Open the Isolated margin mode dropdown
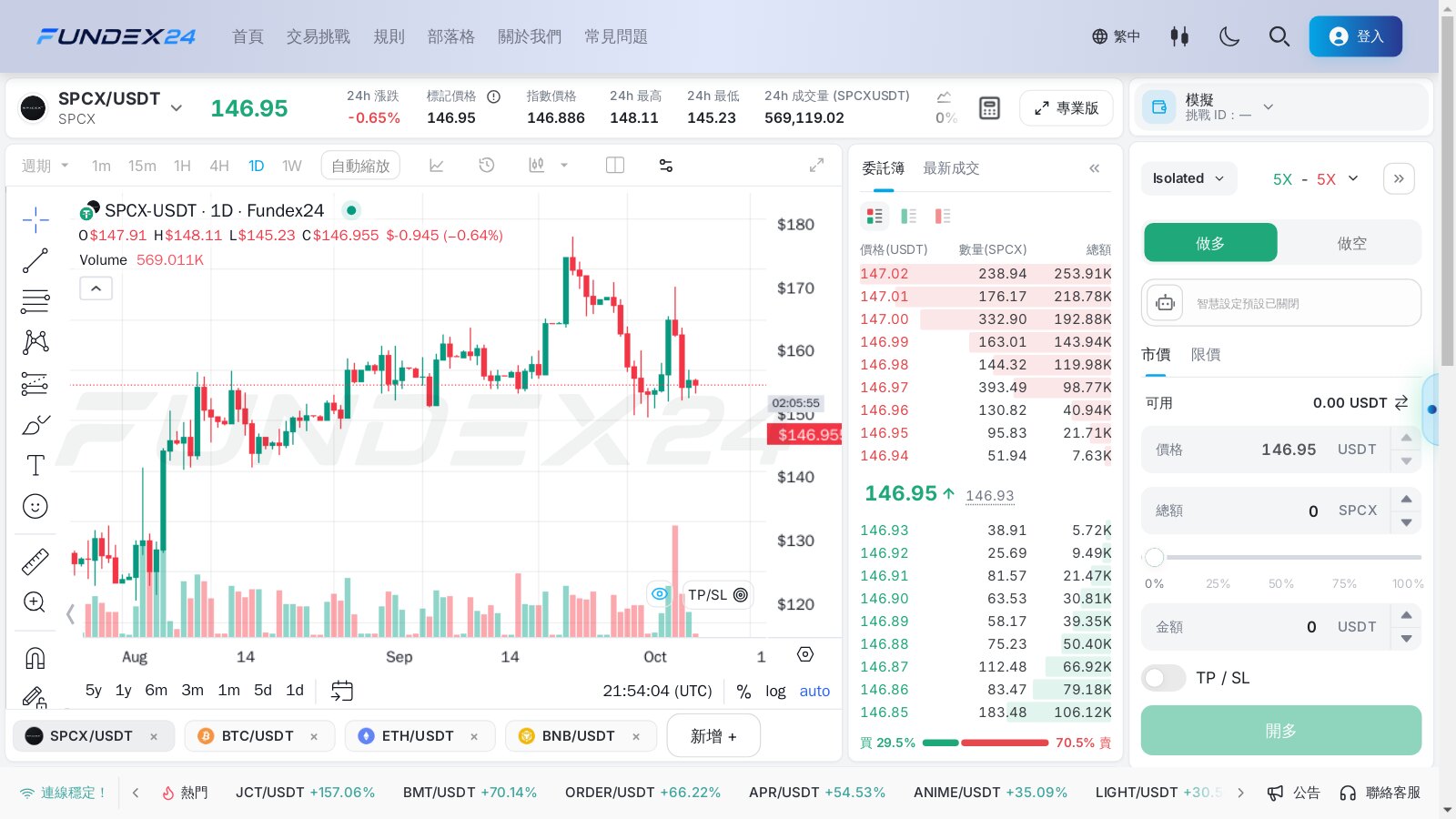 1188,178
